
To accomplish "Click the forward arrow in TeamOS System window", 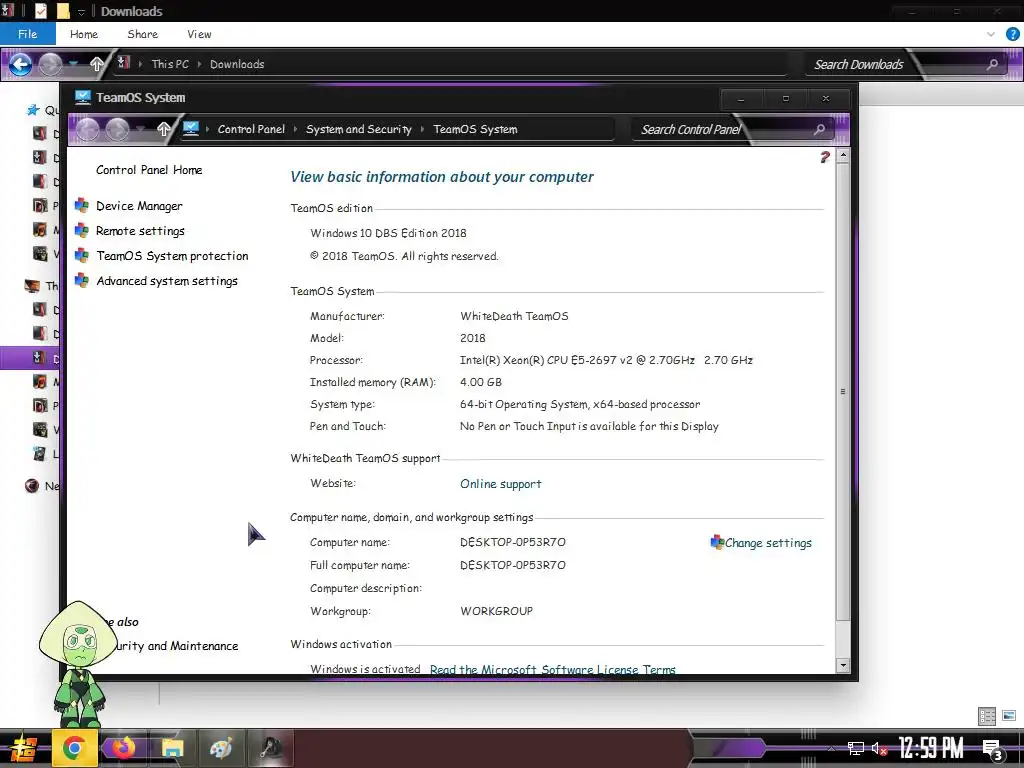I will [117, 129].
